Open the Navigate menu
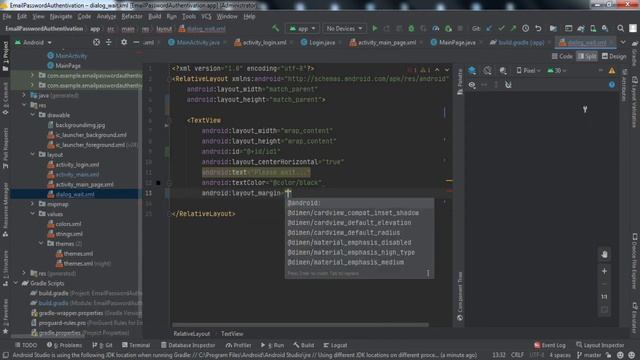640x360 pixels. 61,16
